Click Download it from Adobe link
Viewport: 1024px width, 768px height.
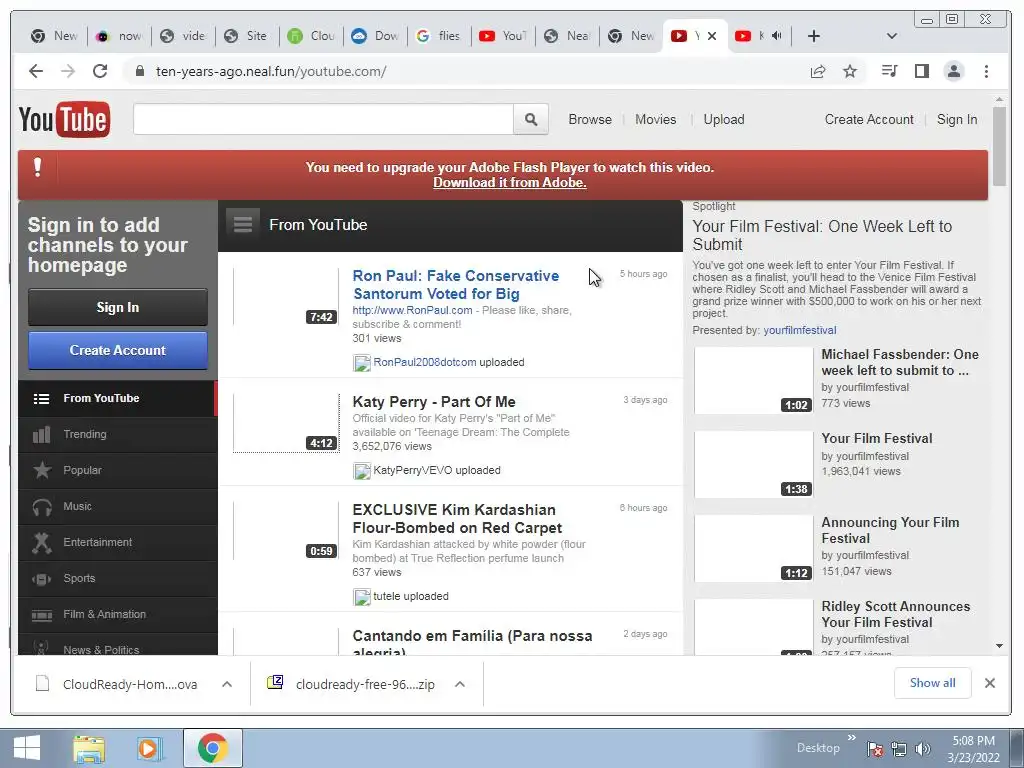[509, 183]
